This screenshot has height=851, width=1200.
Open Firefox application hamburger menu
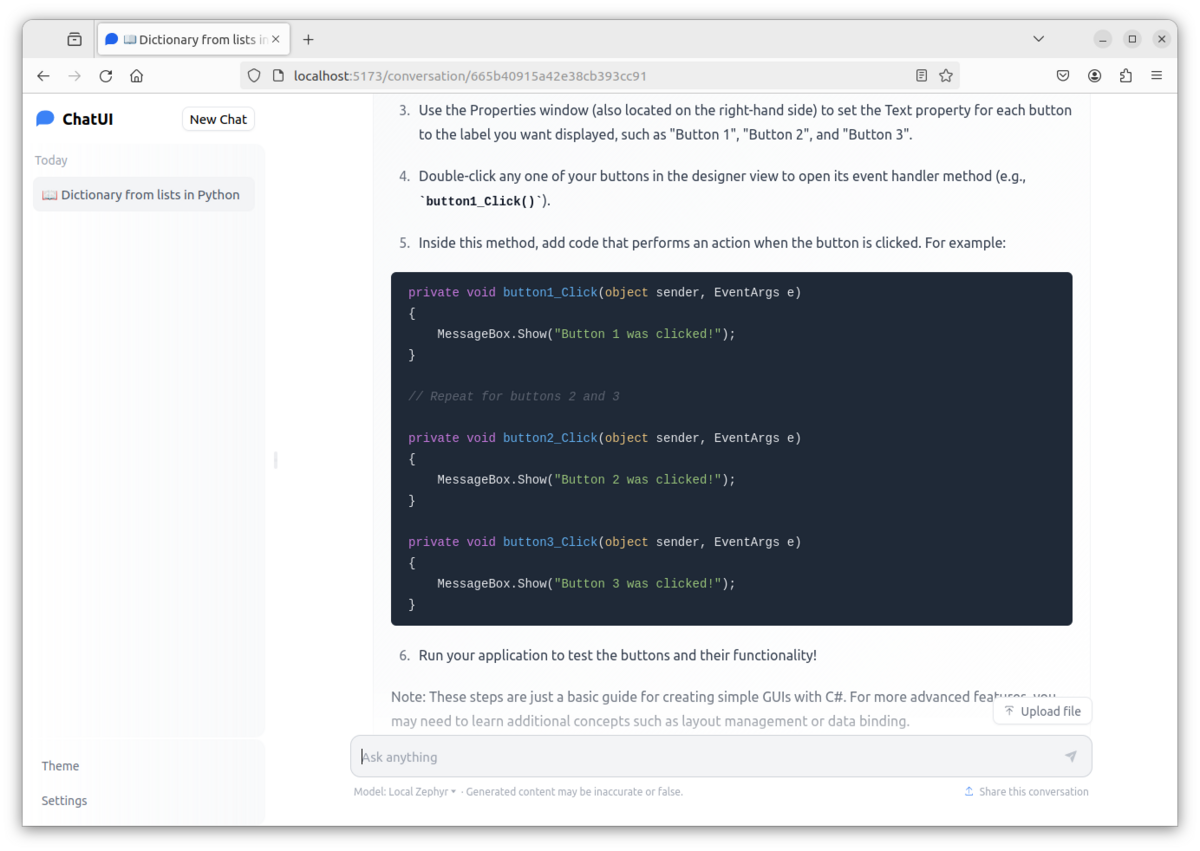[x=1157, y=76]
